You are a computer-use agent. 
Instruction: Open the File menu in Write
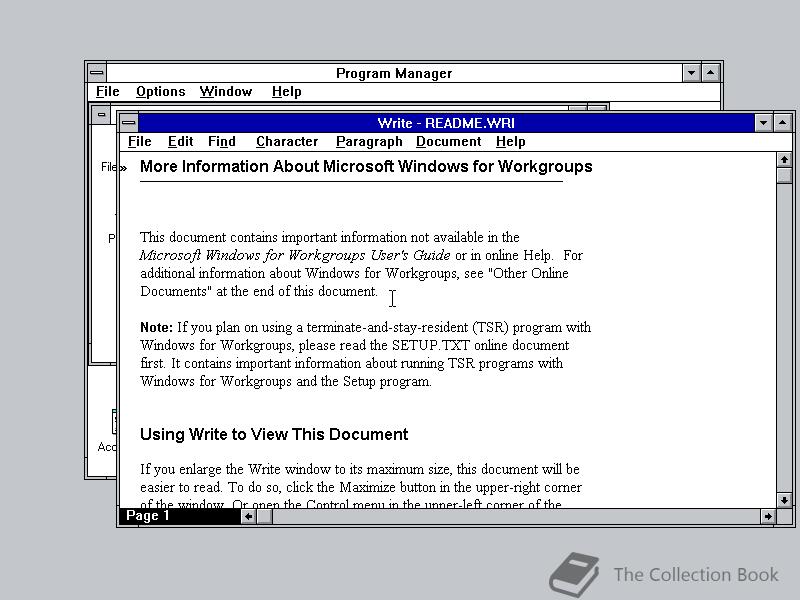point(139,141)
